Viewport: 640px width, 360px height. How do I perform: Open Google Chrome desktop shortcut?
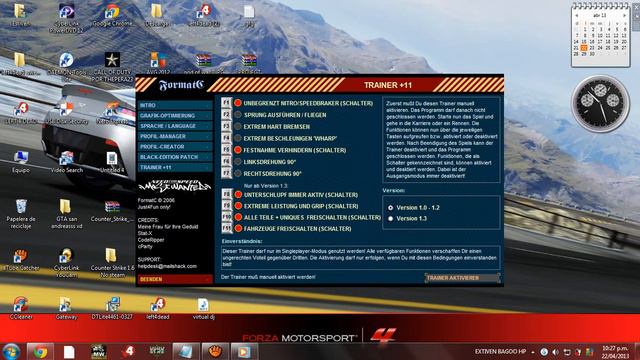(112, 16)
